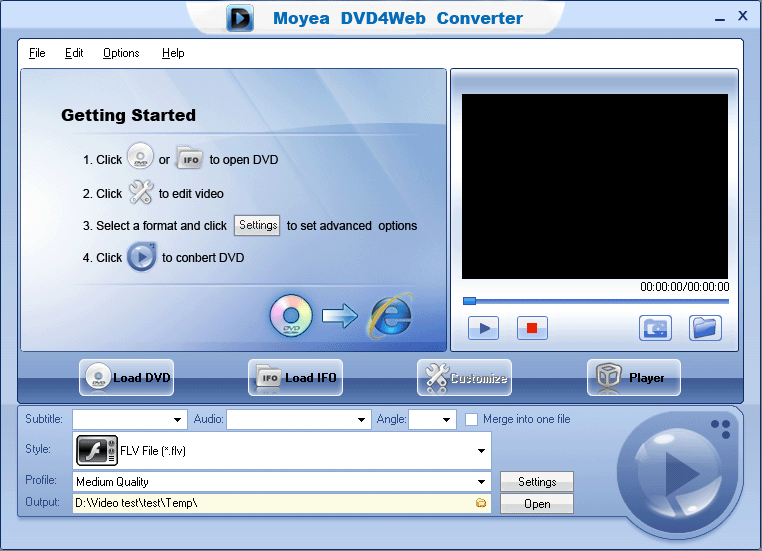The image size is (762, 551).
Task: Click the Settings button beside Profile
Action: coord(537,482)
